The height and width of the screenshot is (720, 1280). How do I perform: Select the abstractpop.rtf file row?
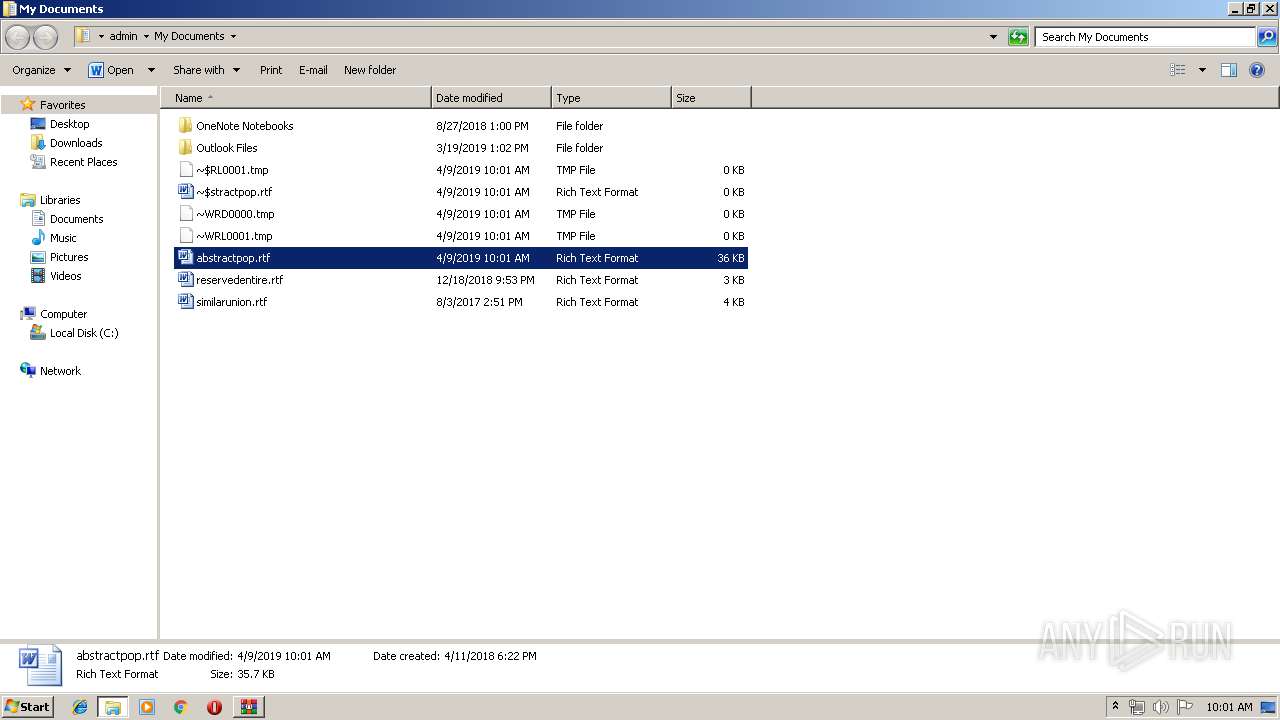(461, 258)
